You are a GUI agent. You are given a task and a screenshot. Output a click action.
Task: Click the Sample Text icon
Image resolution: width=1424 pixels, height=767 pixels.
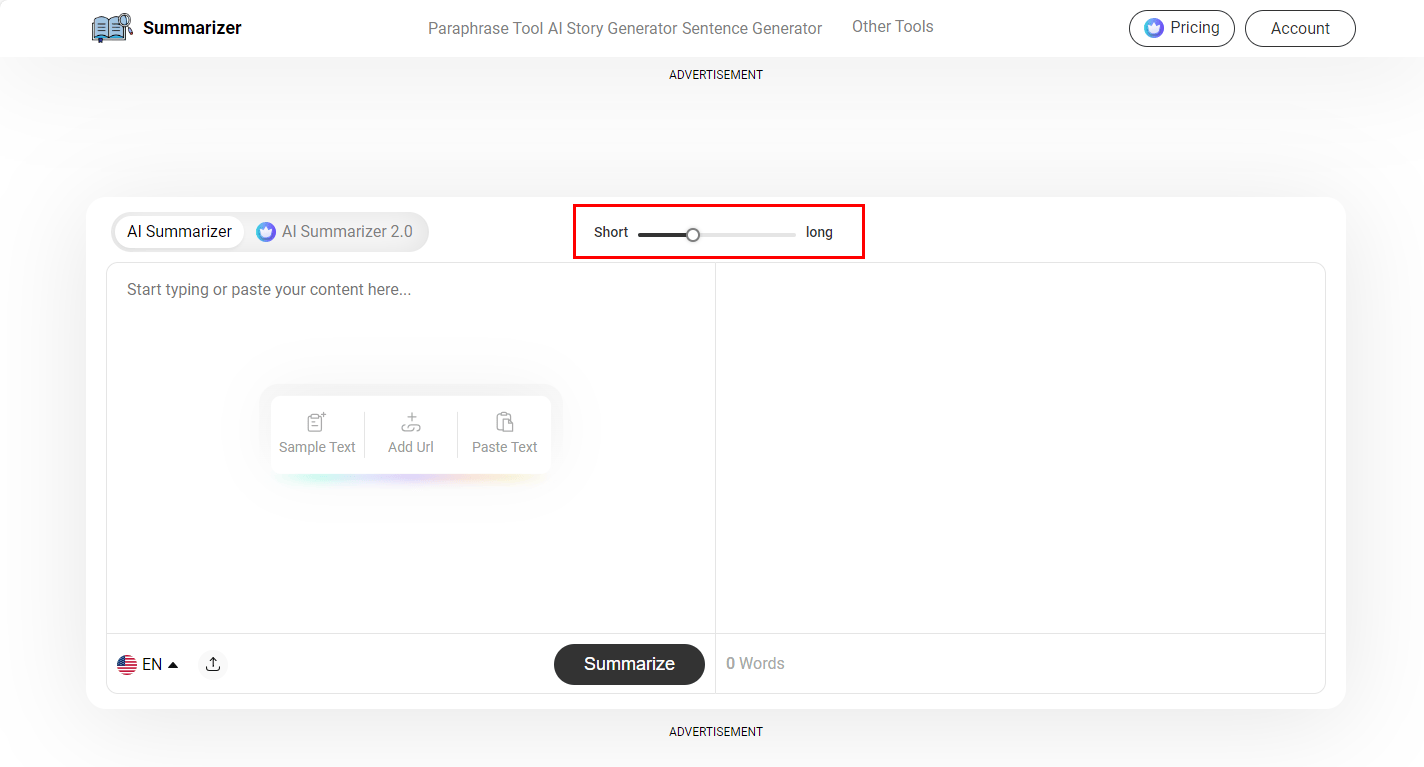point(317,422)
